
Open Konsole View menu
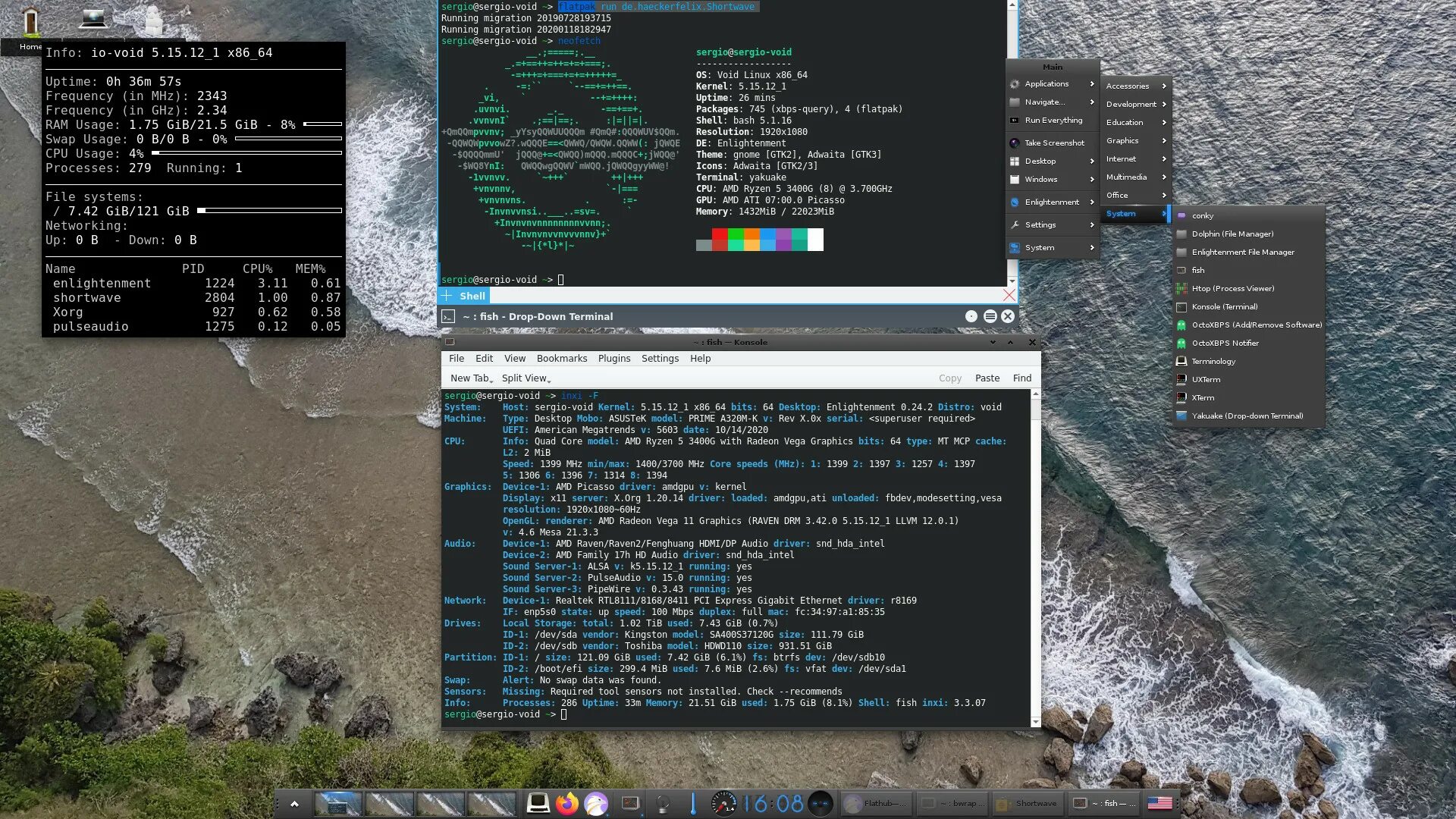514,358
